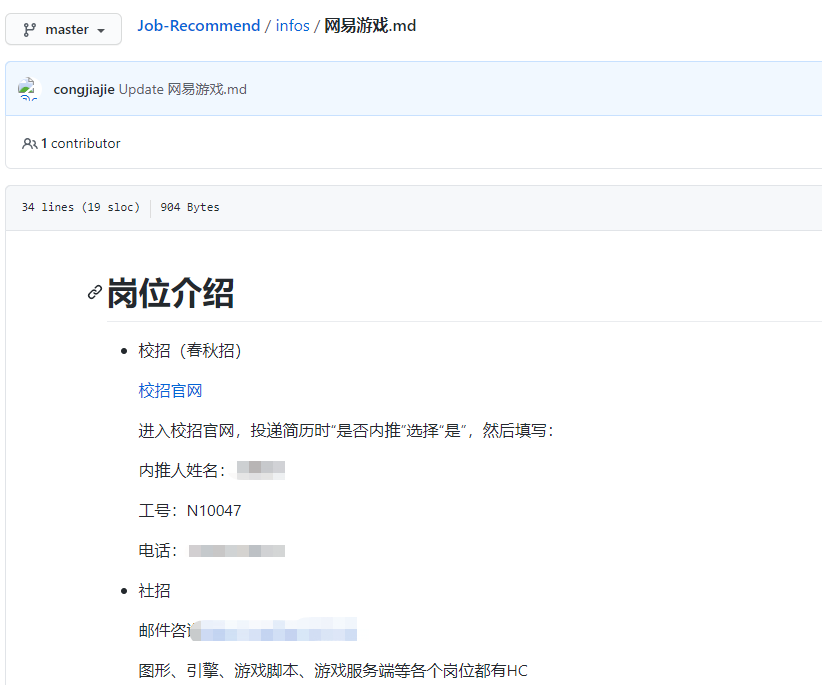Viewport: 822px width, 685px height.
Task: Open the master branch dropdown
Action: pyautogui.click(x=63, y=29)
